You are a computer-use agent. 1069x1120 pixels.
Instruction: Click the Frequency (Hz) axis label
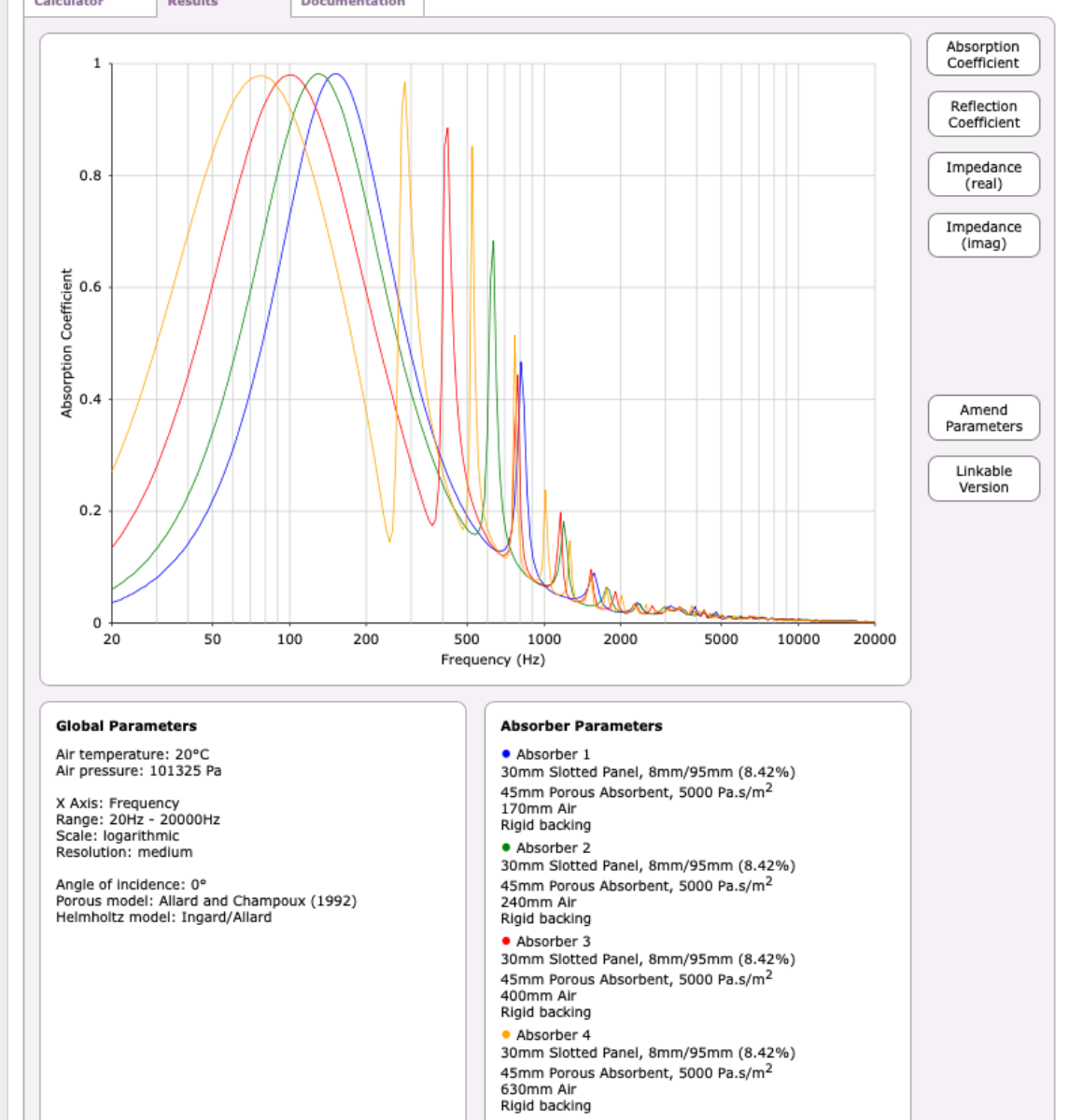pos(493,660)
